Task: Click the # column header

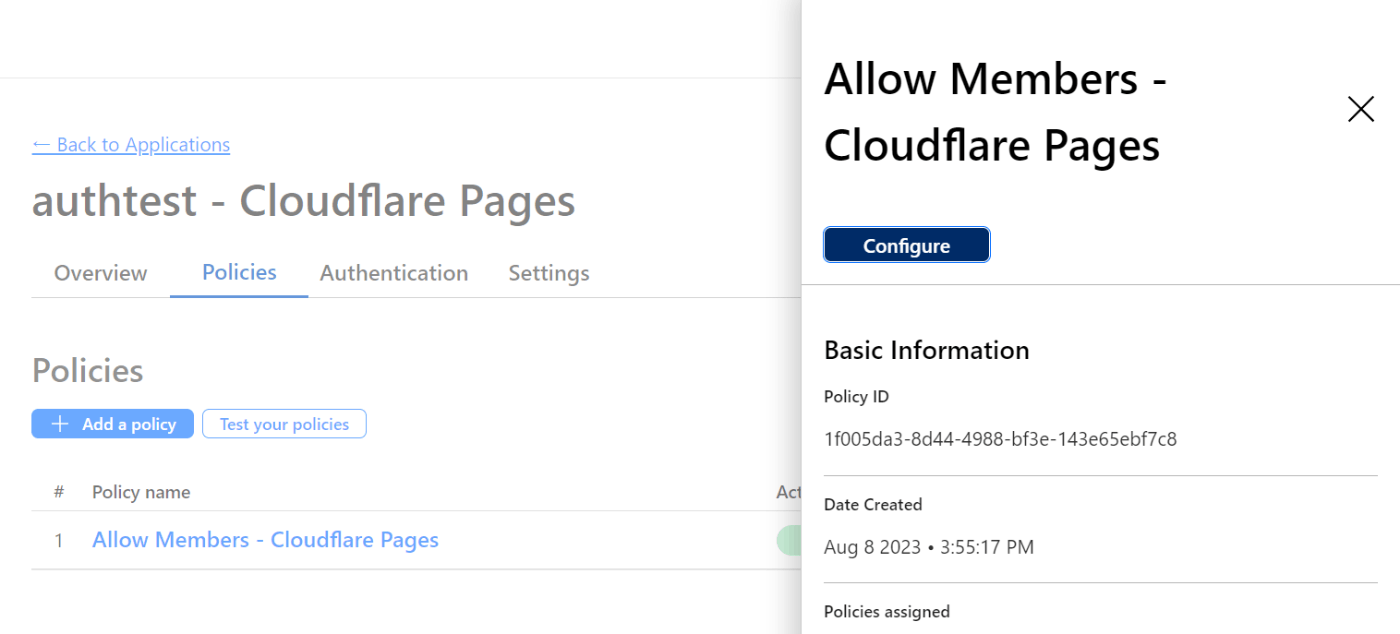Action: click(x=59, y=492)
